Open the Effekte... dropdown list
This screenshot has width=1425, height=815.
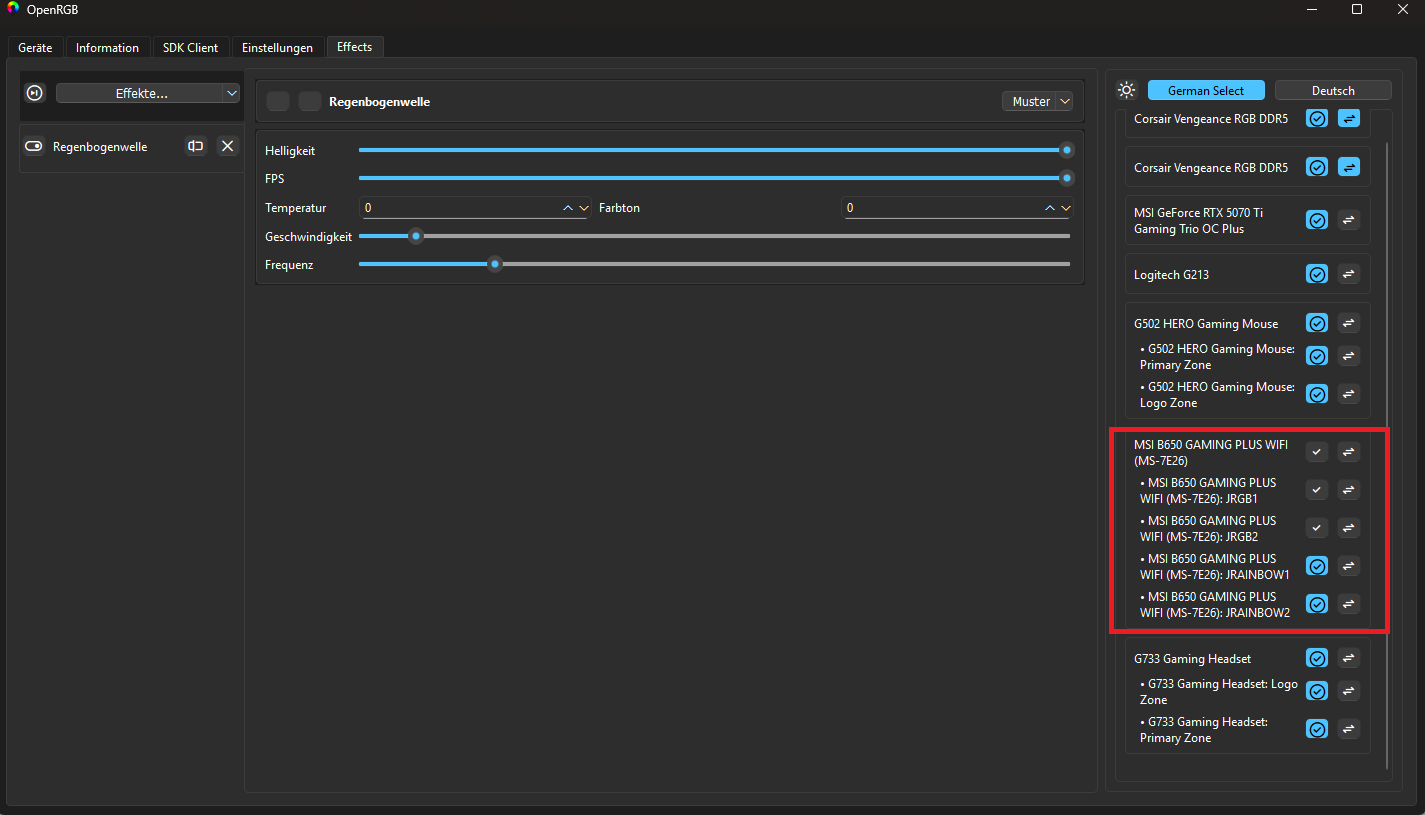click(148, 93)
